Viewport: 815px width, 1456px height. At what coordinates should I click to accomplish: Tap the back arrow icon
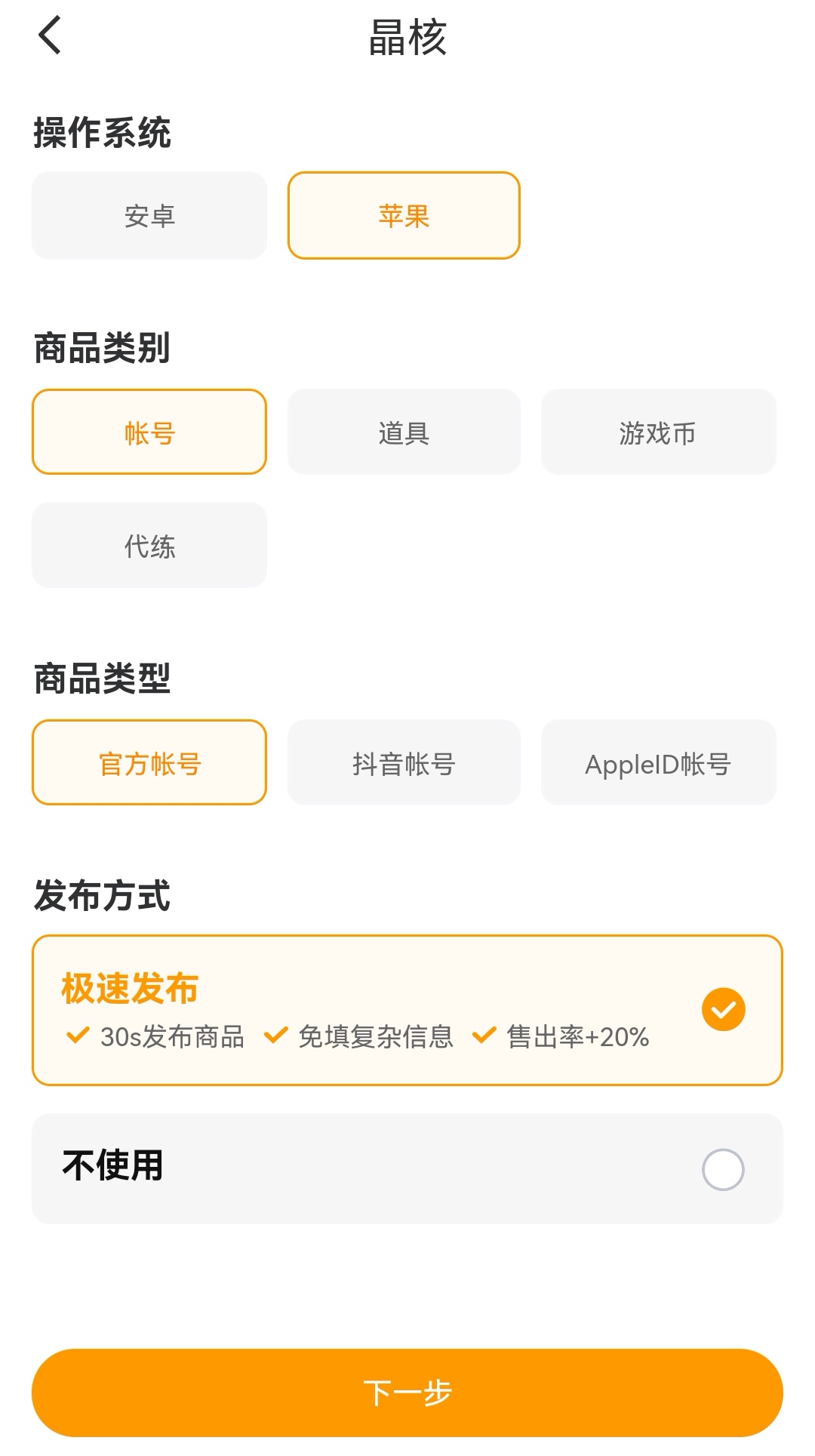[50, 35]
